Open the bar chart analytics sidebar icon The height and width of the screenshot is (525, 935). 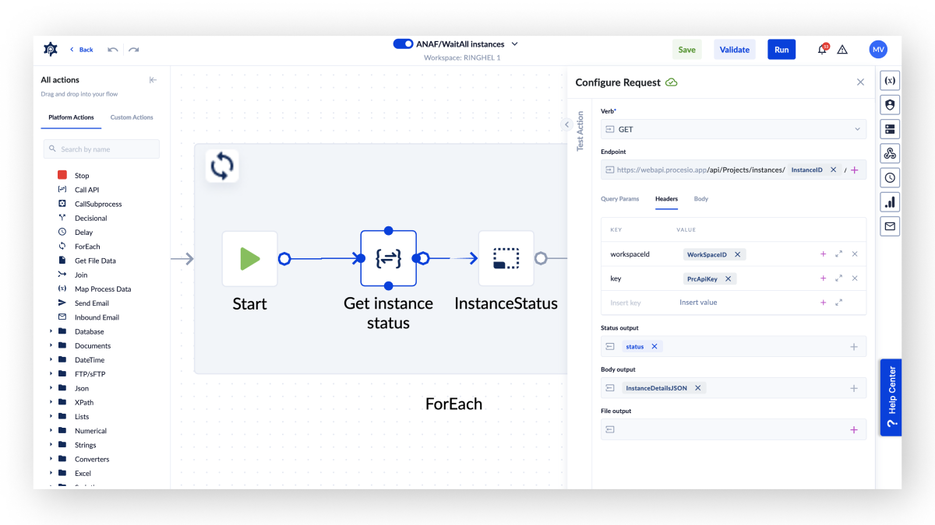(x=889, y=202)
